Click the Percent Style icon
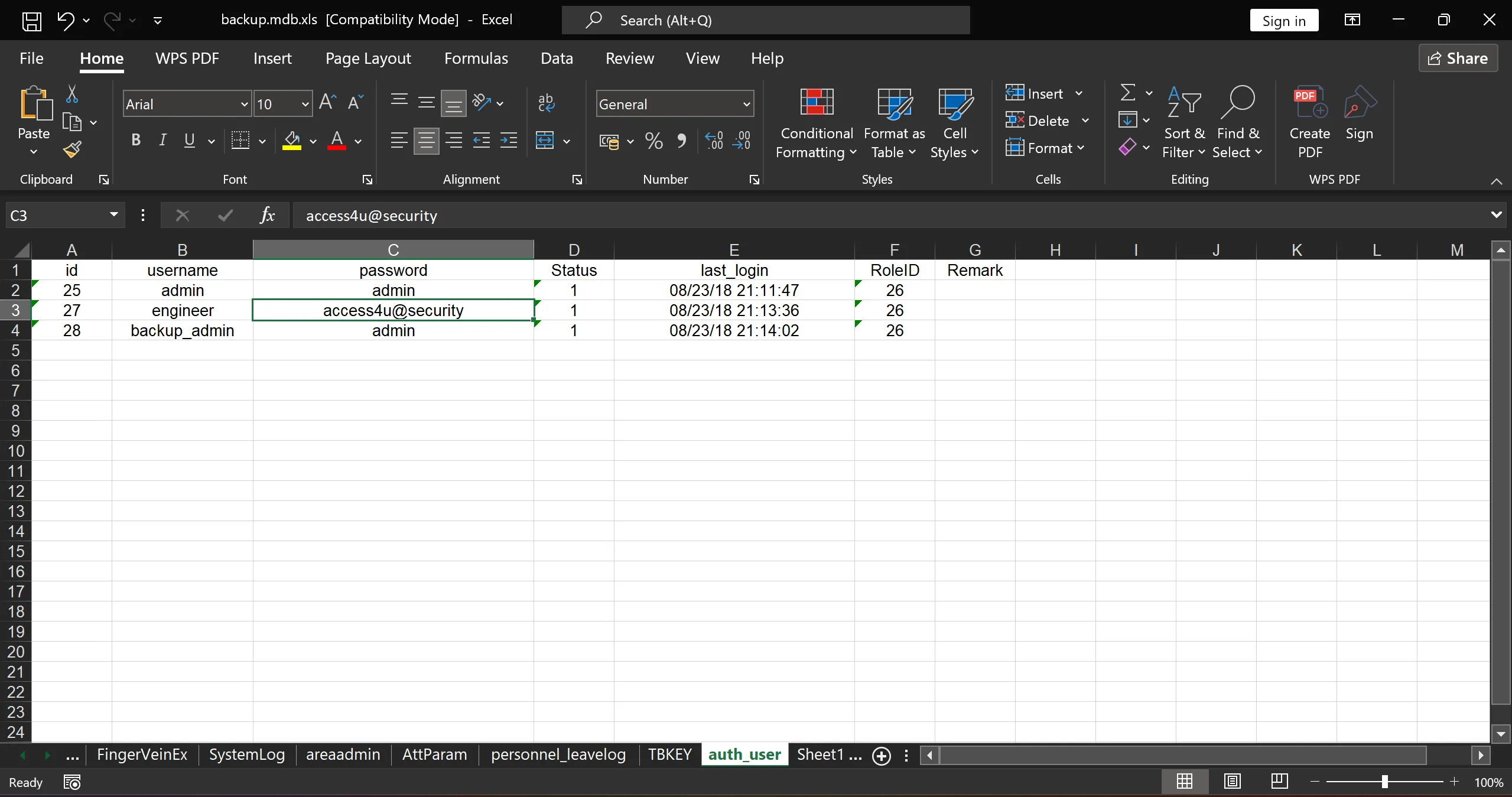 coord(653,141)
